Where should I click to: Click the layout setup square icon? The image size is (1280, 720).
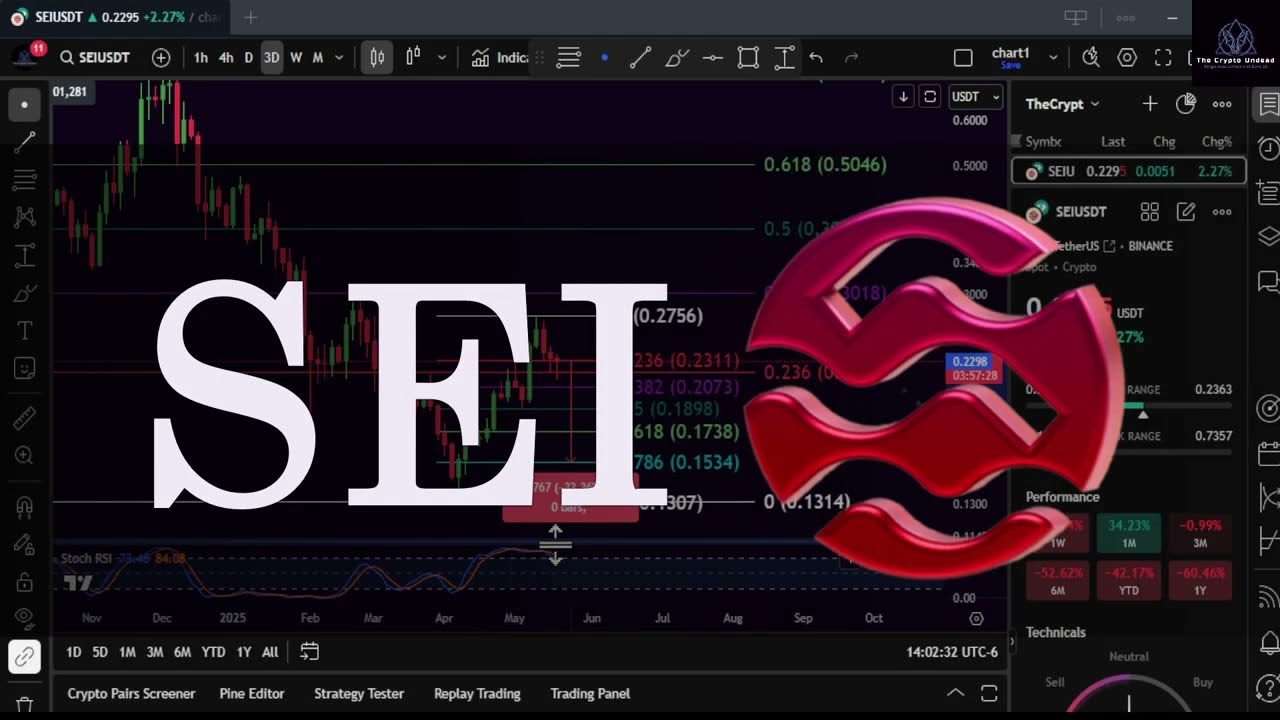(x=963, y=58)
